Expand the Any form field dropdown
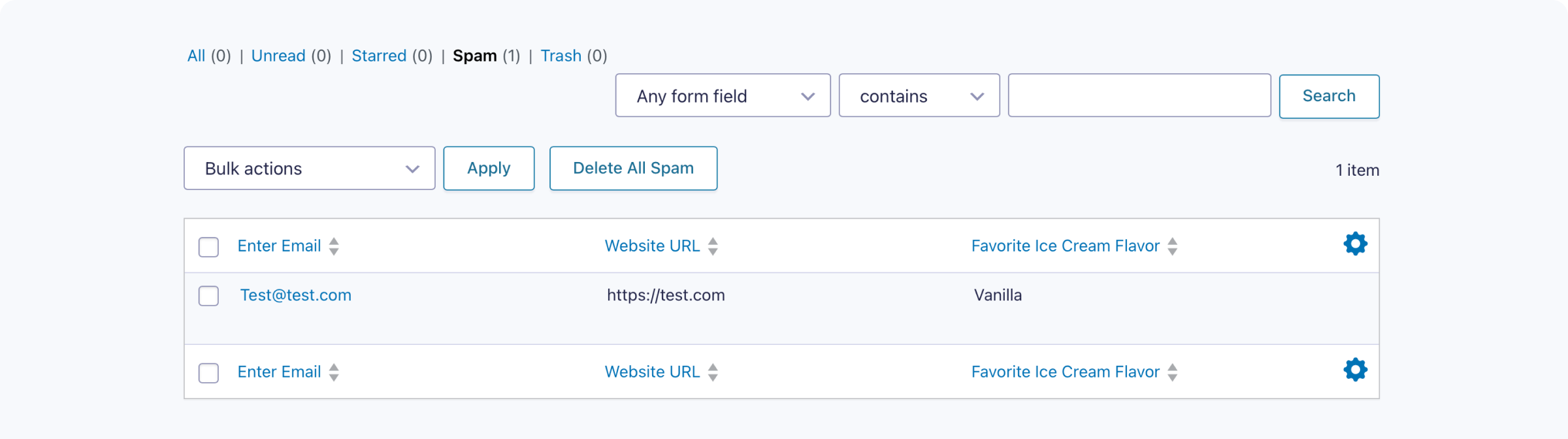The height and width of the screenshot is (439, 1568). 723,96
